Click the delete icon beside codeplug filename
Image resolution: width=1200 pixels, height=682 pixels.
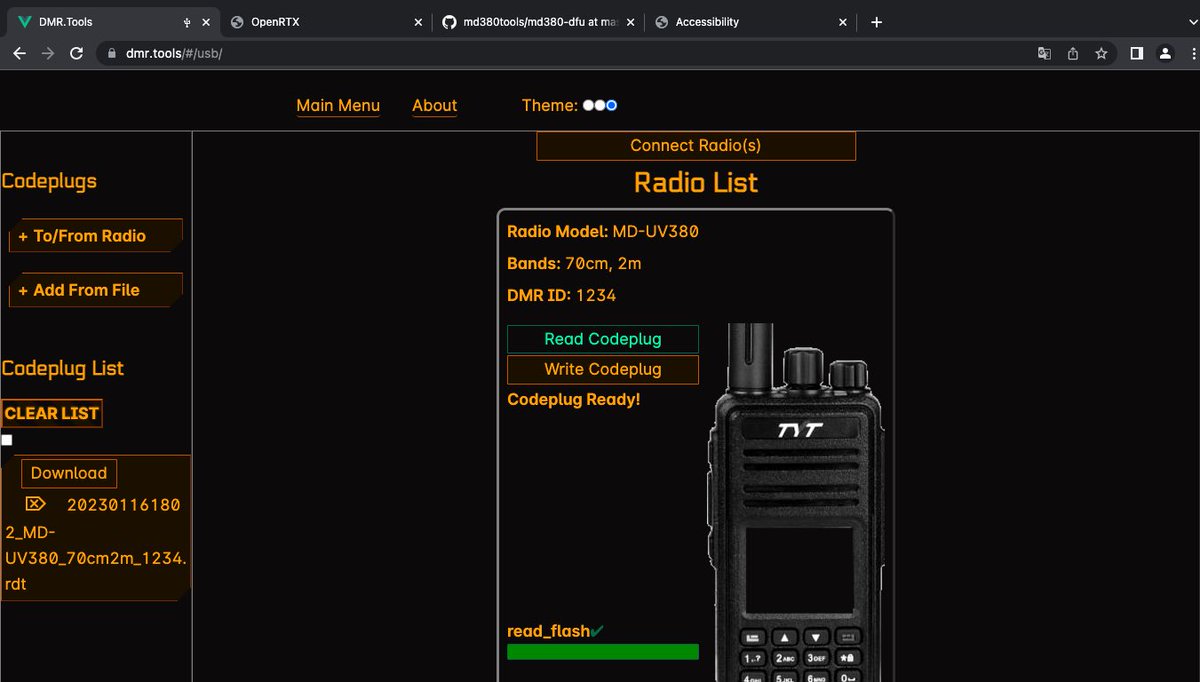tap(35, 503)
